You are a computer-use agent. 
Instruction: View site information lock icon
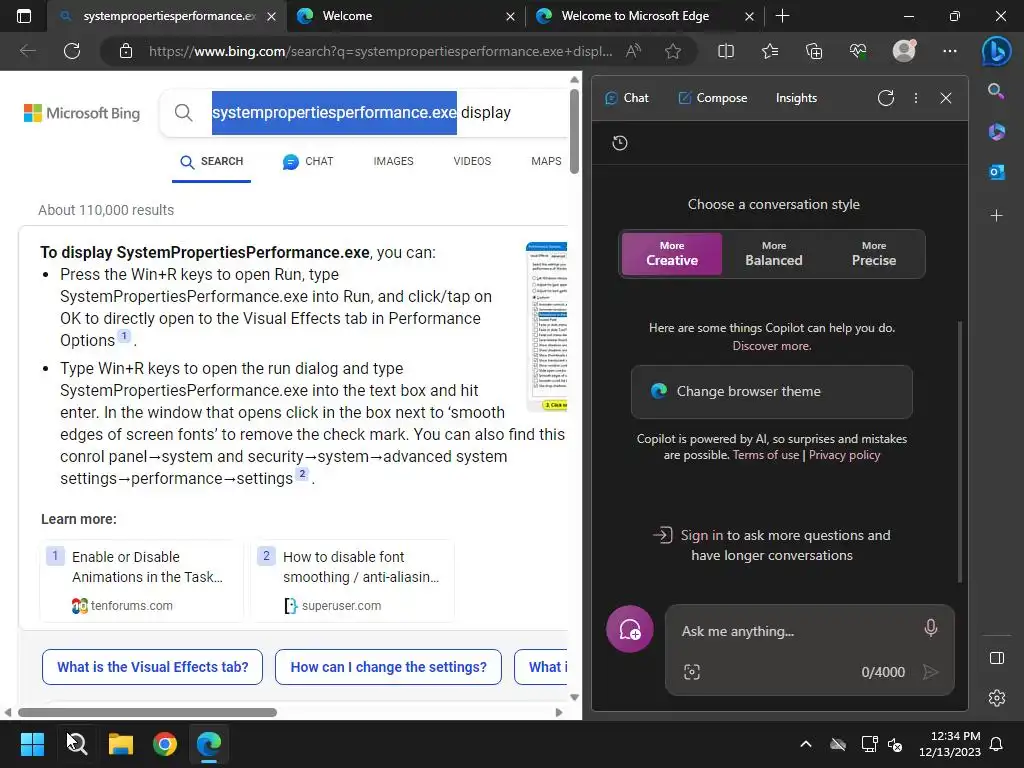point(126,51)
